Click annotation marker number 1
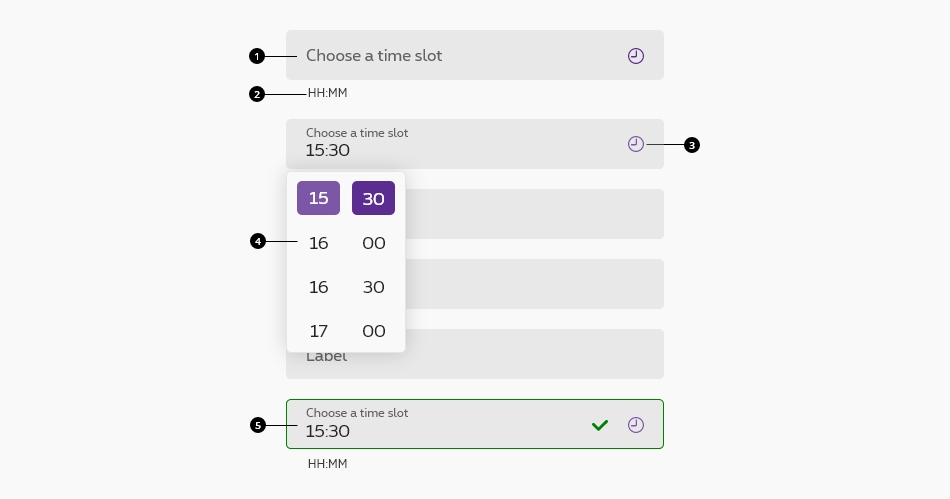 257,56
